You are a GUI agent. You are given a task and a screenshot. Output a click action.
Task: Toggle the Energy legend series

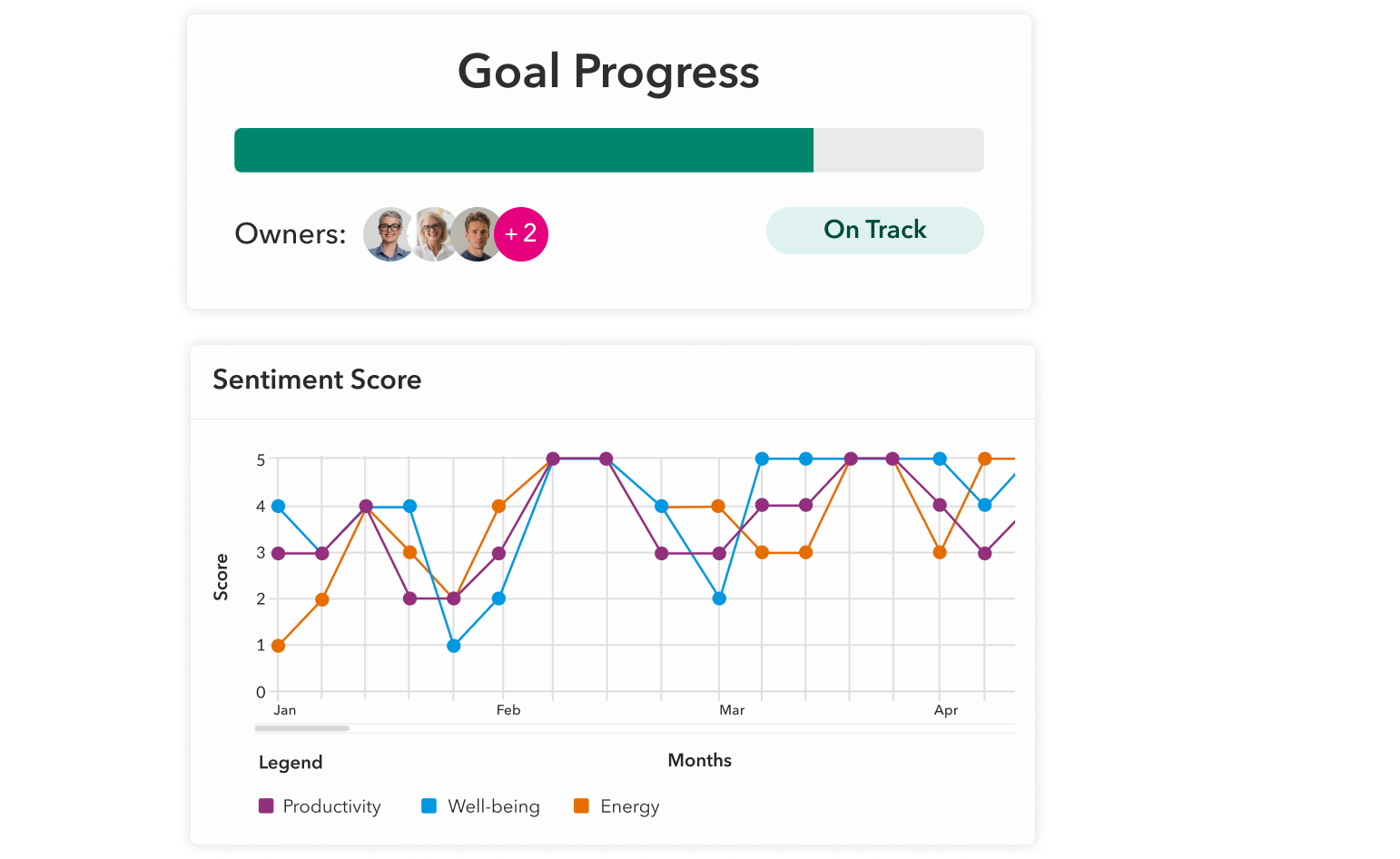[629, 806]
